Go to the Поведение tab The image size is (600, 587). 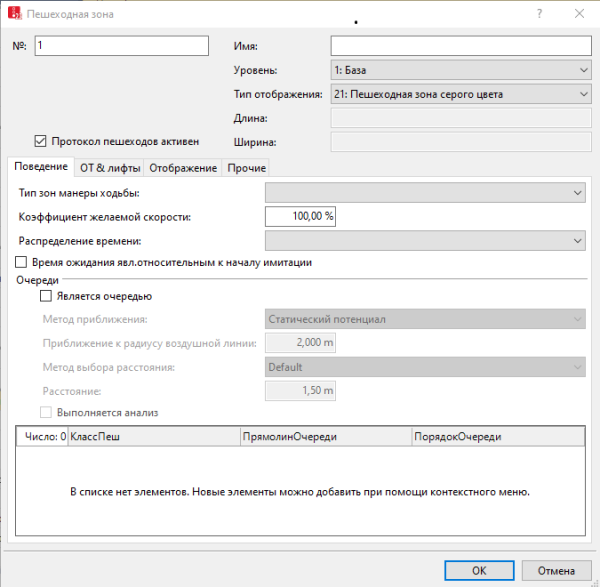coord(41,167)
